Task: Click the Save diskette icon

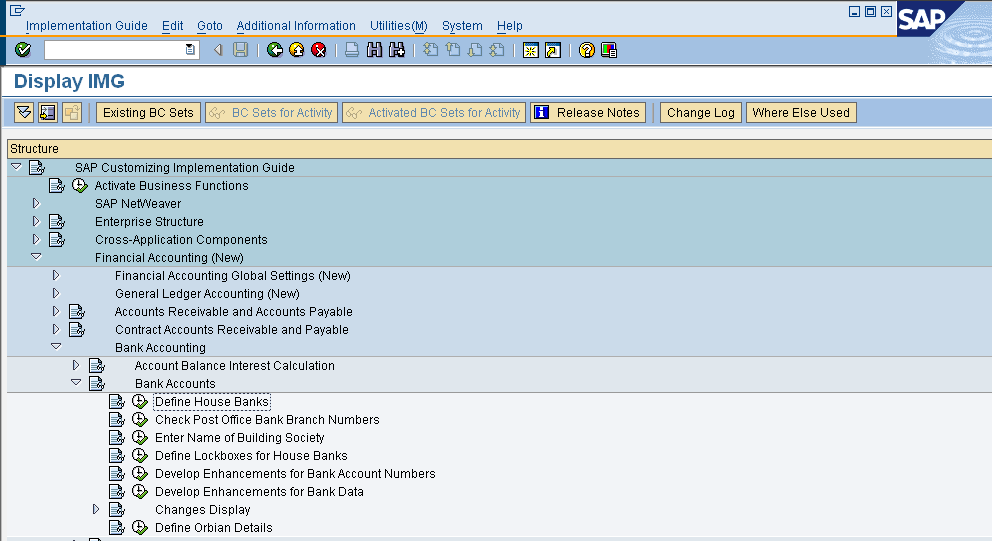Action: pos(240,50)
